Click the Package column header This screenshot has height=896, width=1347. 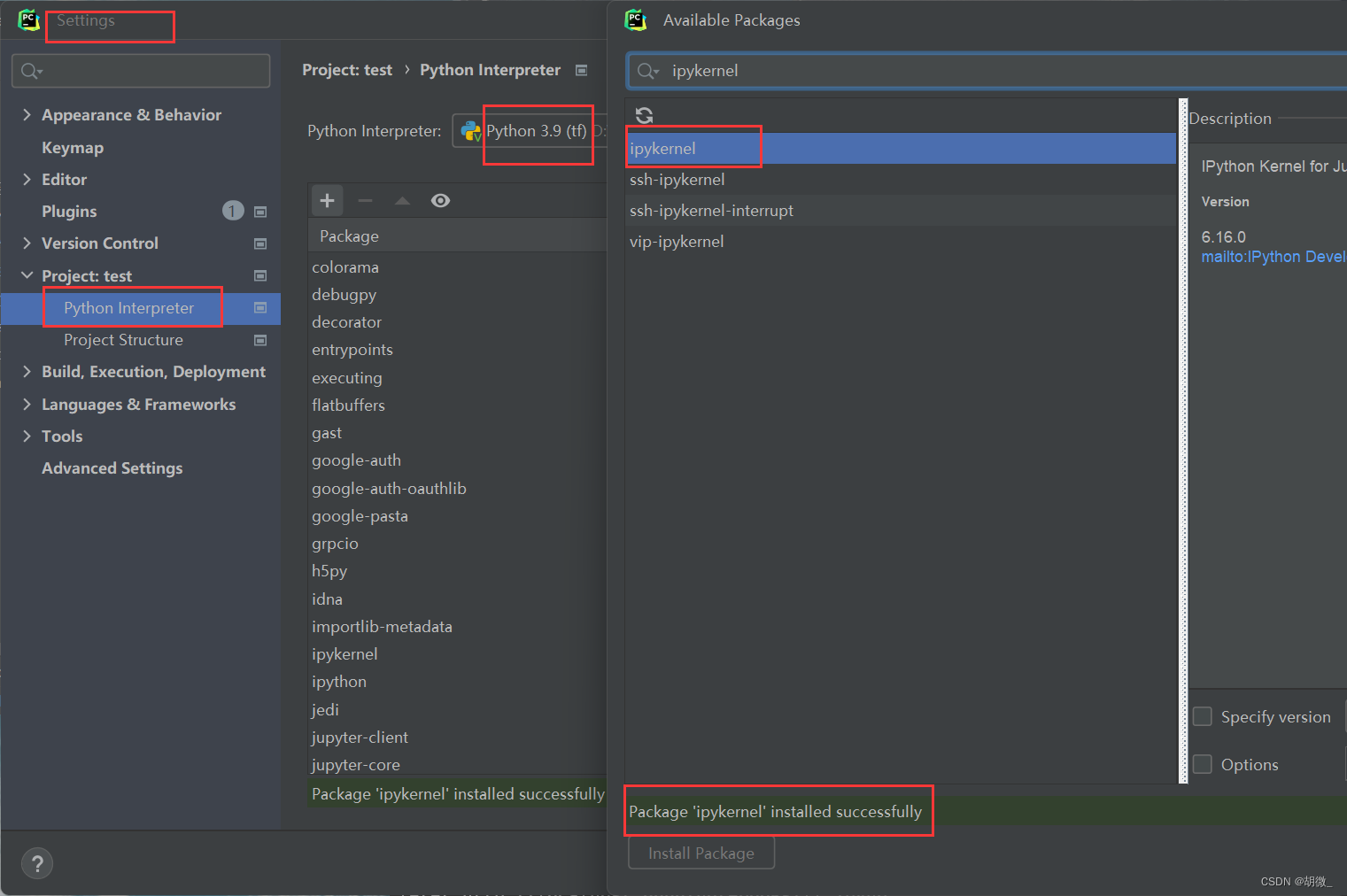pos(457,236)
